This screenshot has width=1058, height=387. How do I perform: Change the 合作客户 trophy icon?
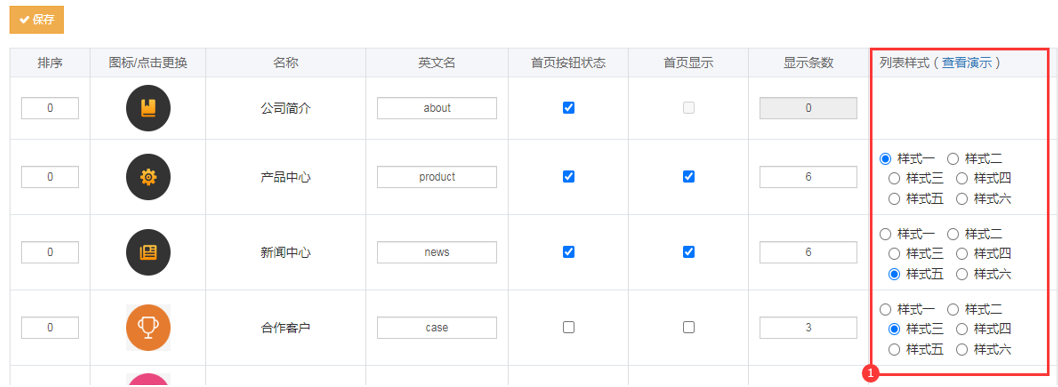point(148,328)
